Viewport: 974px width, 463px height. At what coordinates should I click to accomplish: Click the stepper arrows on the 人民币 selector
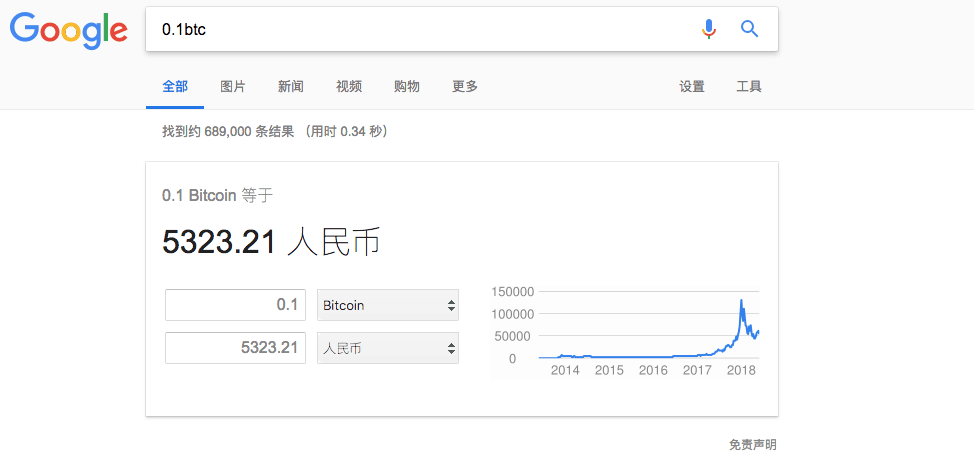452,349
